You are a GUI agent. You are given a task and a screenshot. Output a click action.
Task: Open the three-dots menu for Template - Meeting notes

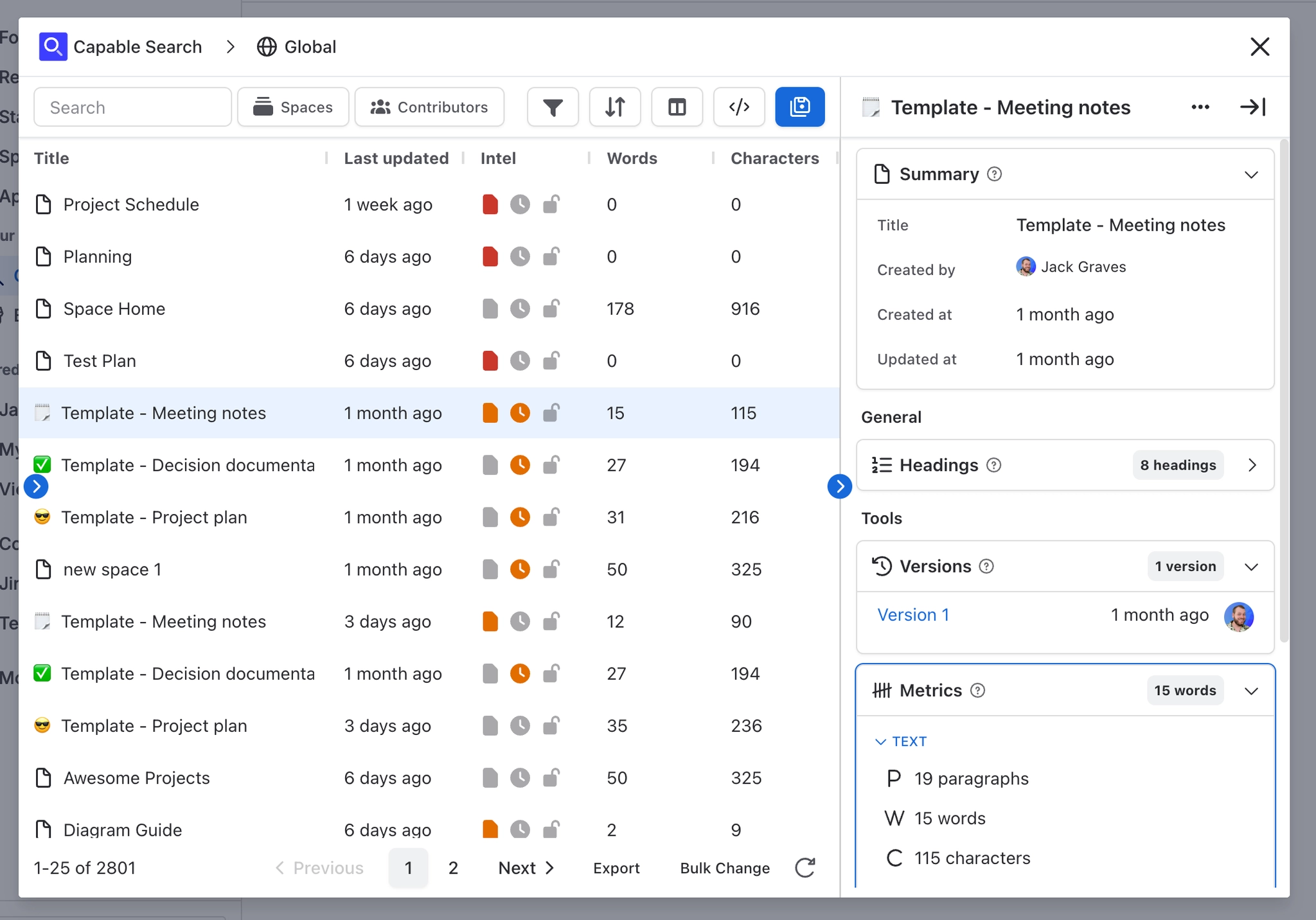1200,107
